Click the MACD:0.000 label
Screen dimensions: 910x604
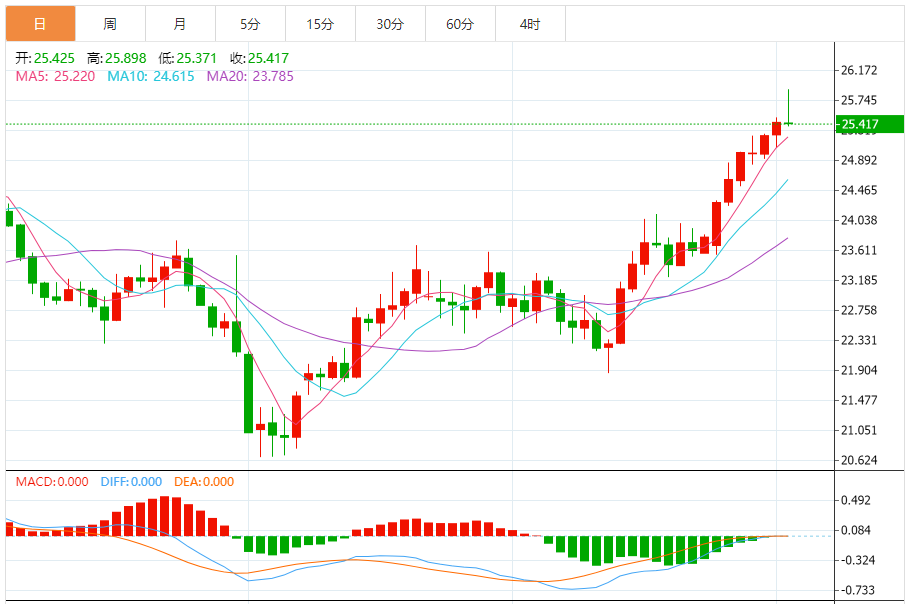[52, 482]
